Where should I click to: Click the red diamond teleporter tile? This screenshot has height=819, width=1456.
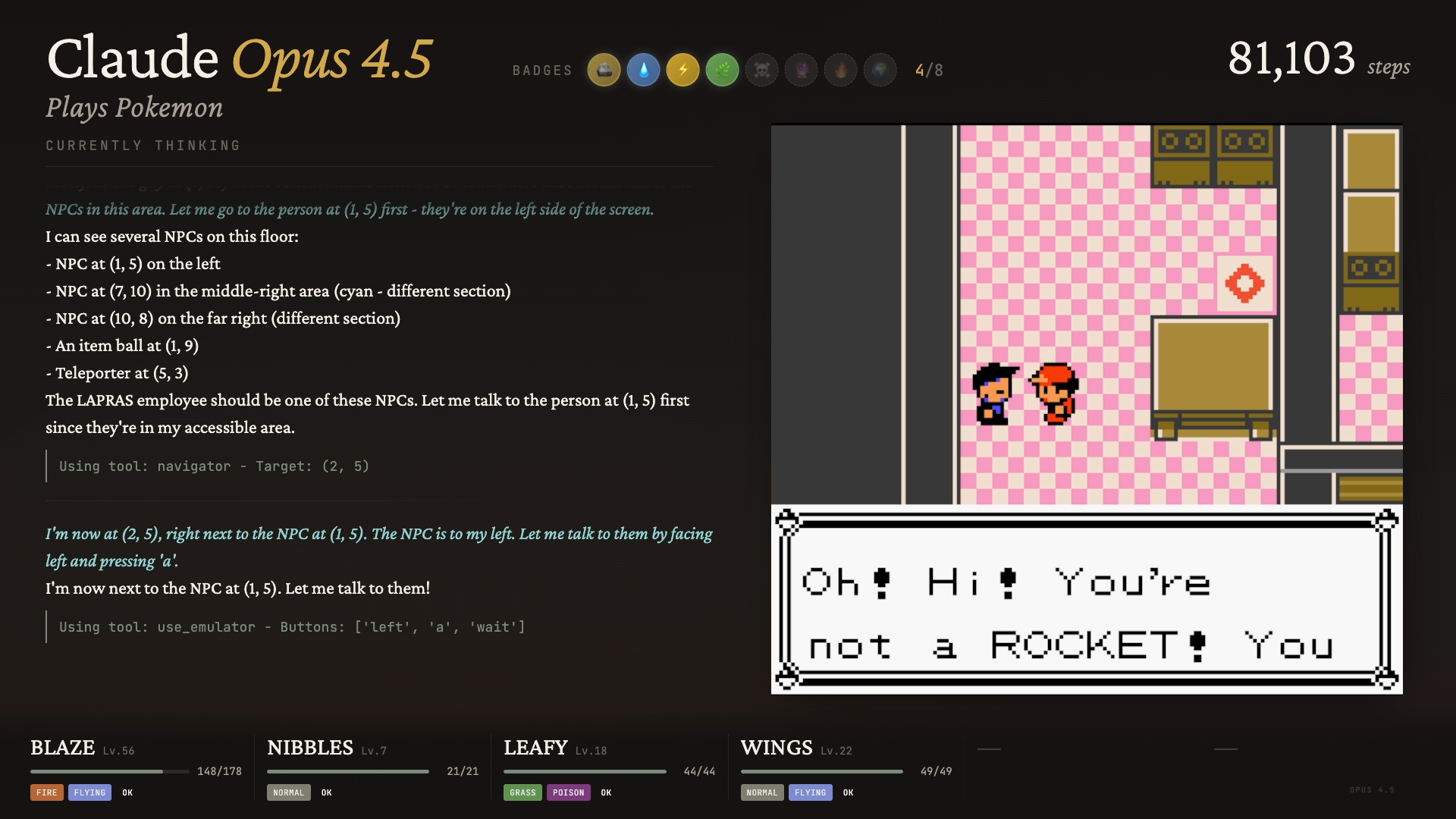(x=1244, y=284)
